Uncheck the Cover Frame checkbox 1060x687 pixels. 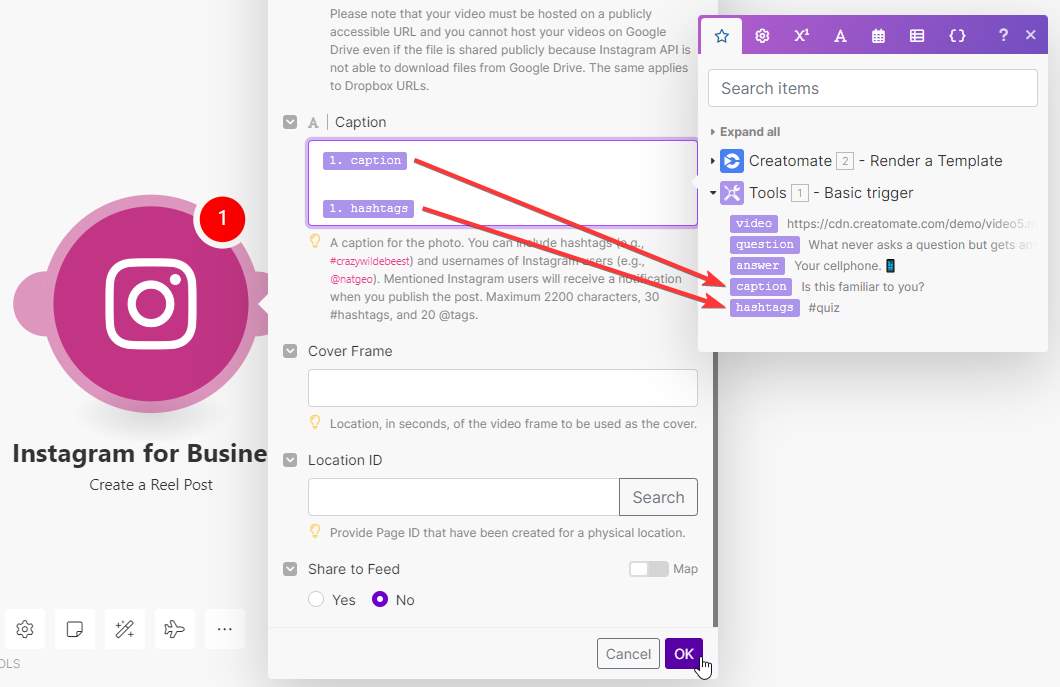pyautogui.click(x=290, y=351)
